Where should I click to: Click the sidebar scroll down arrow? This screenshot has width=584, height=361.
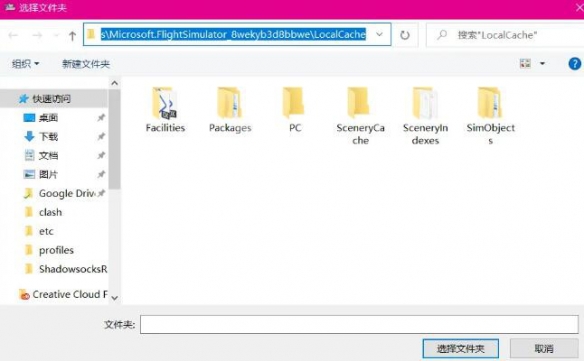[x=115, y=298]
